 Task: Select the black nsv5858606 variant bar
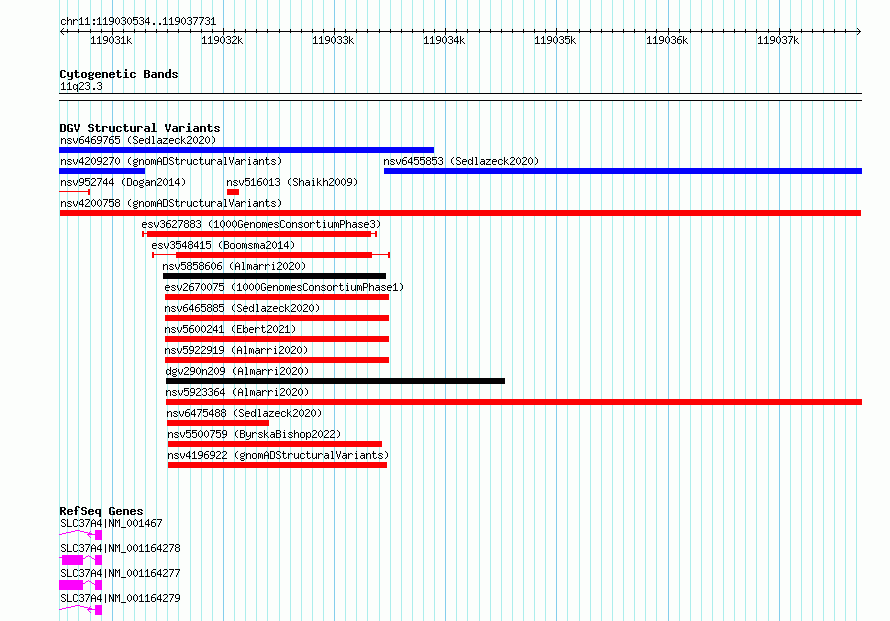[x=274, y=276]
